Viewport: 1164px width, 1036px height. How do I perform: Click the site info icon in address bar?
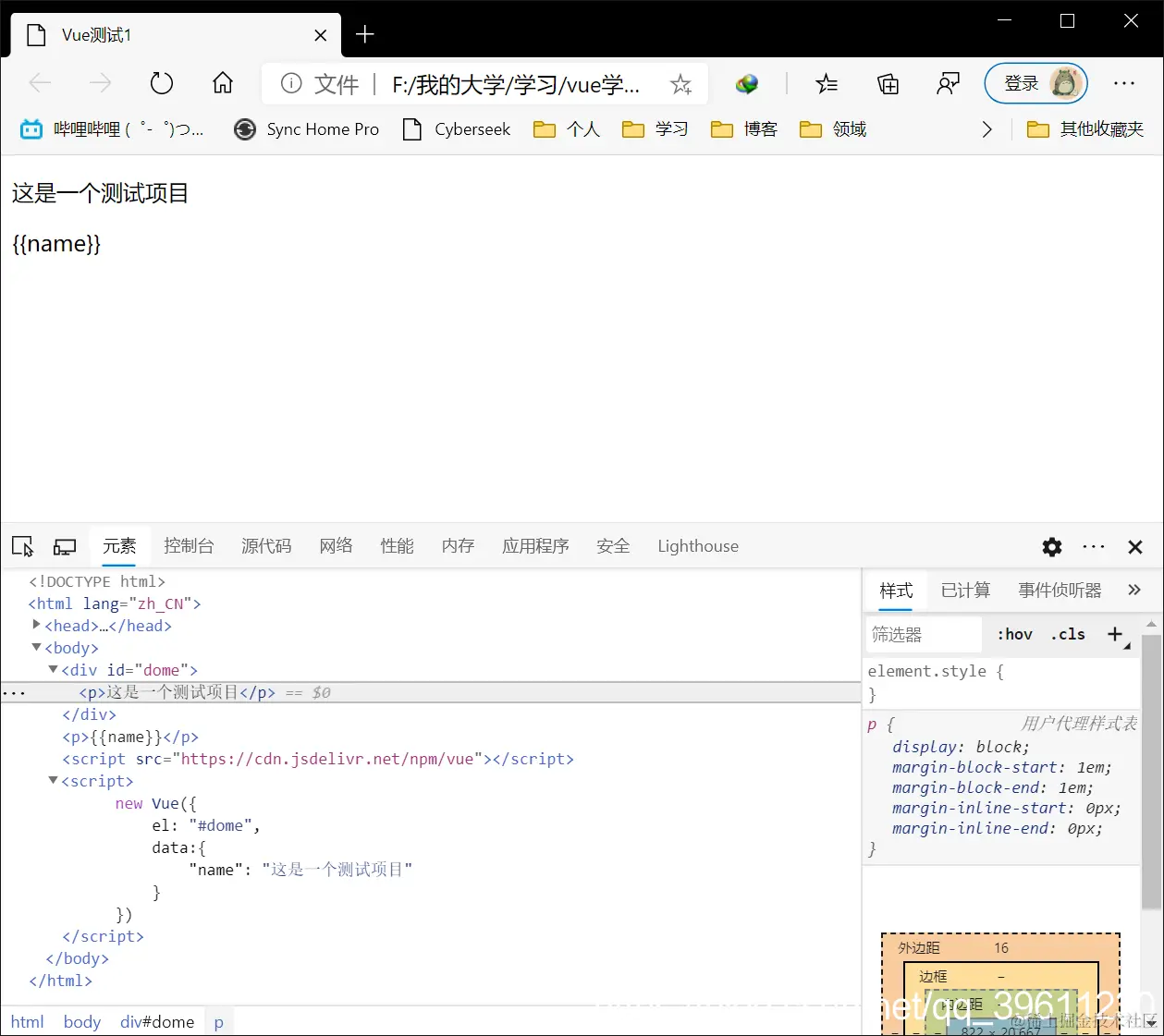coord(291,84)
